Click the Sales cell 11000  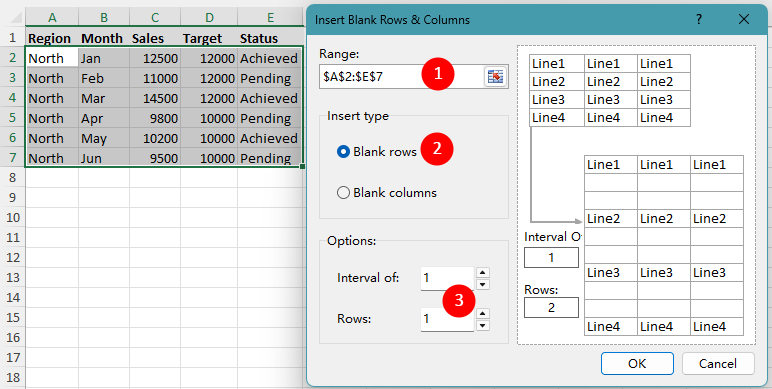coord(155,78)
